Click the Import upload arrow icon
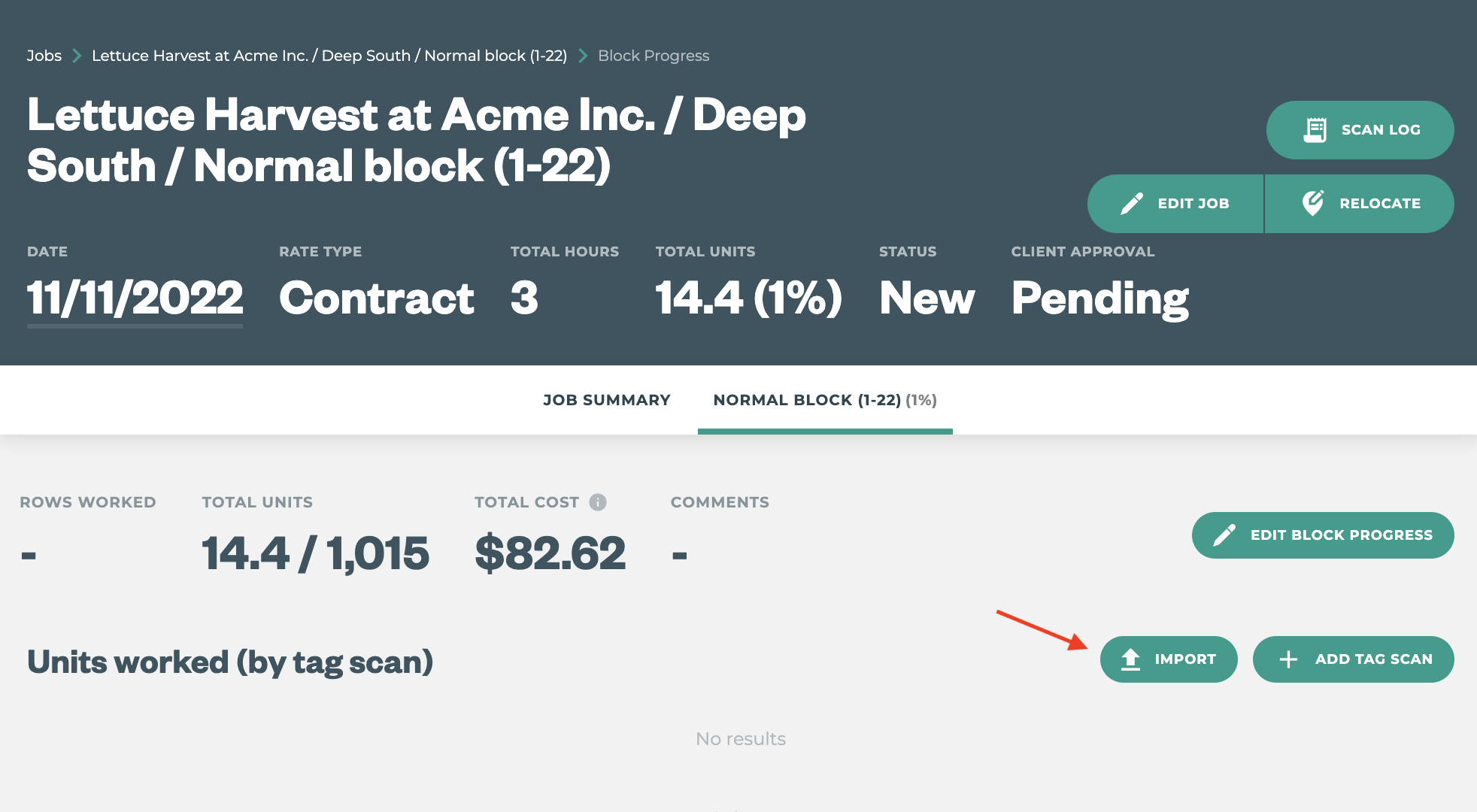 1130,659
